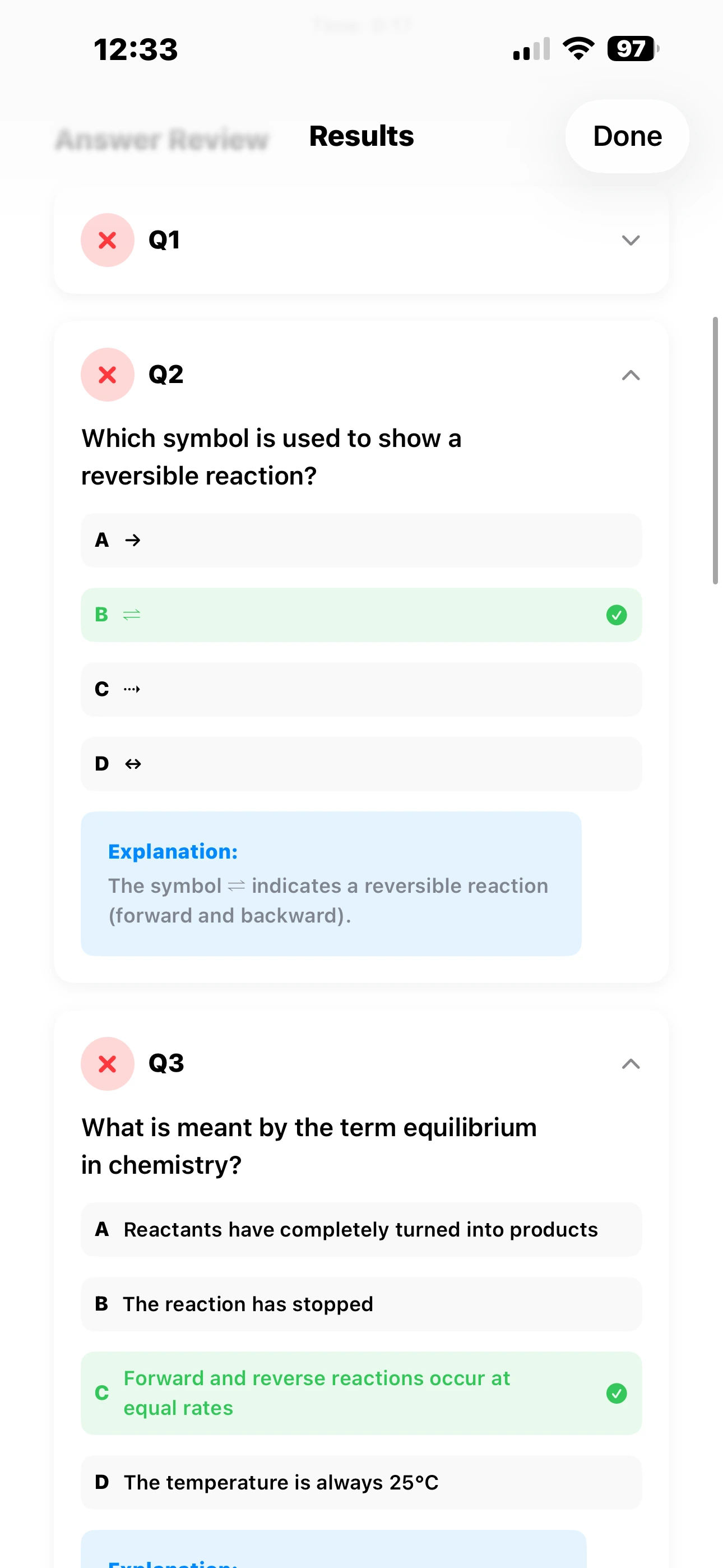
Task: Collapse the Q2 section
Action: (631, 375)
